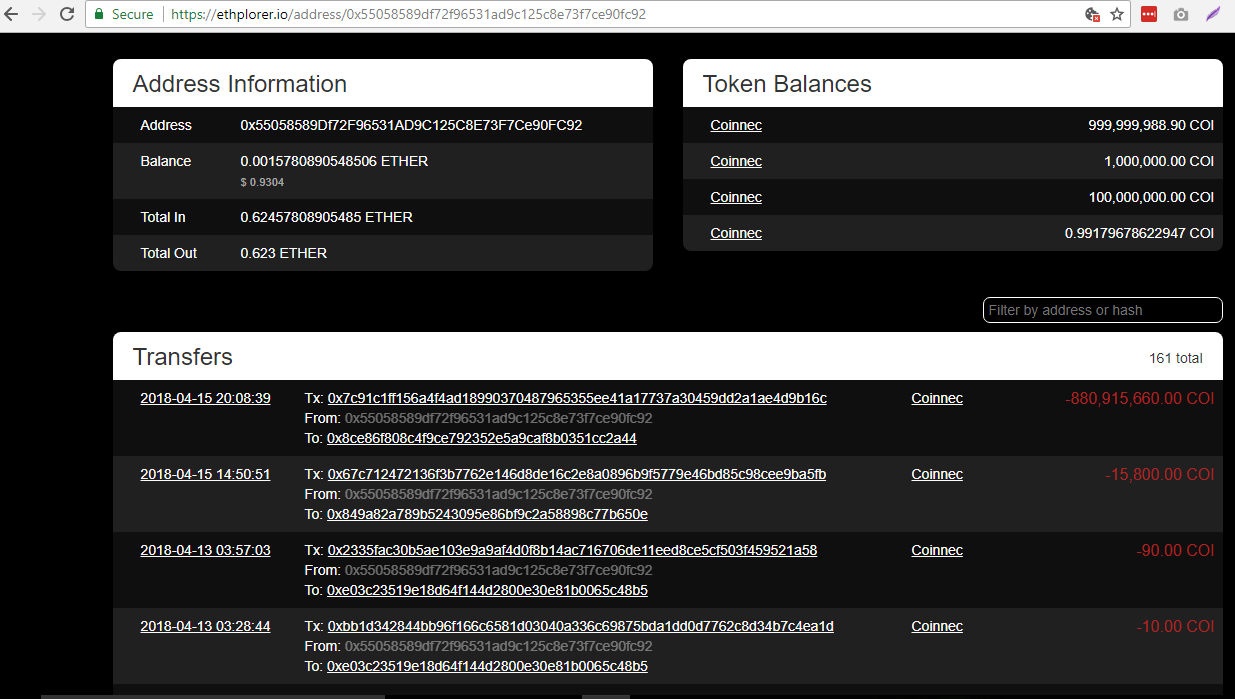Open transfer dated 2018-04-15 20:08:39
1235x699 pixels.
[205, 398]
